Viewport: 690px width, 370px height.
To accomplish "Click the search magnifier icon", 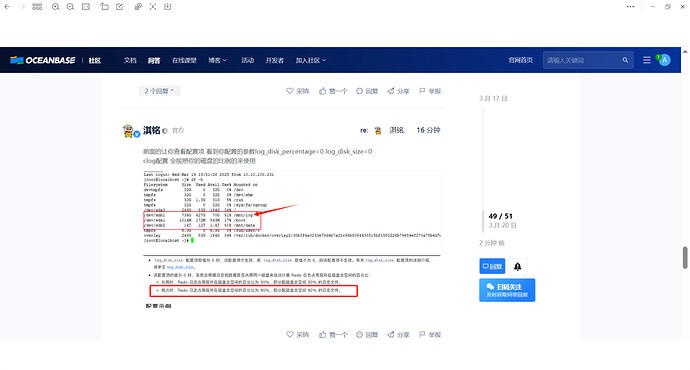I will click(x=625, y=60).
